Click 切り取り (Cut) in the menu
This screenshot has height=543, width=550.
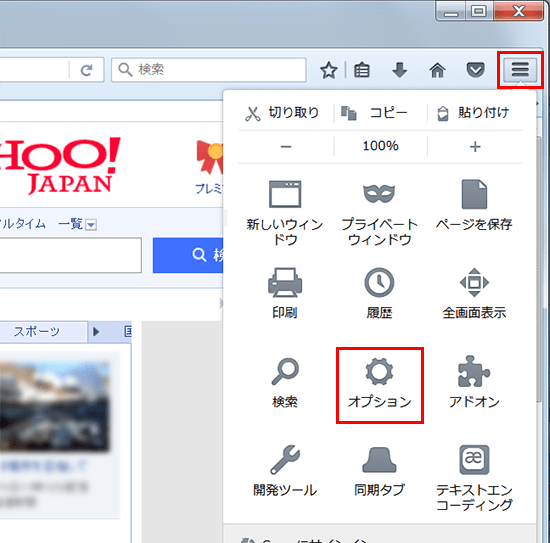click(x=282, y=113)
